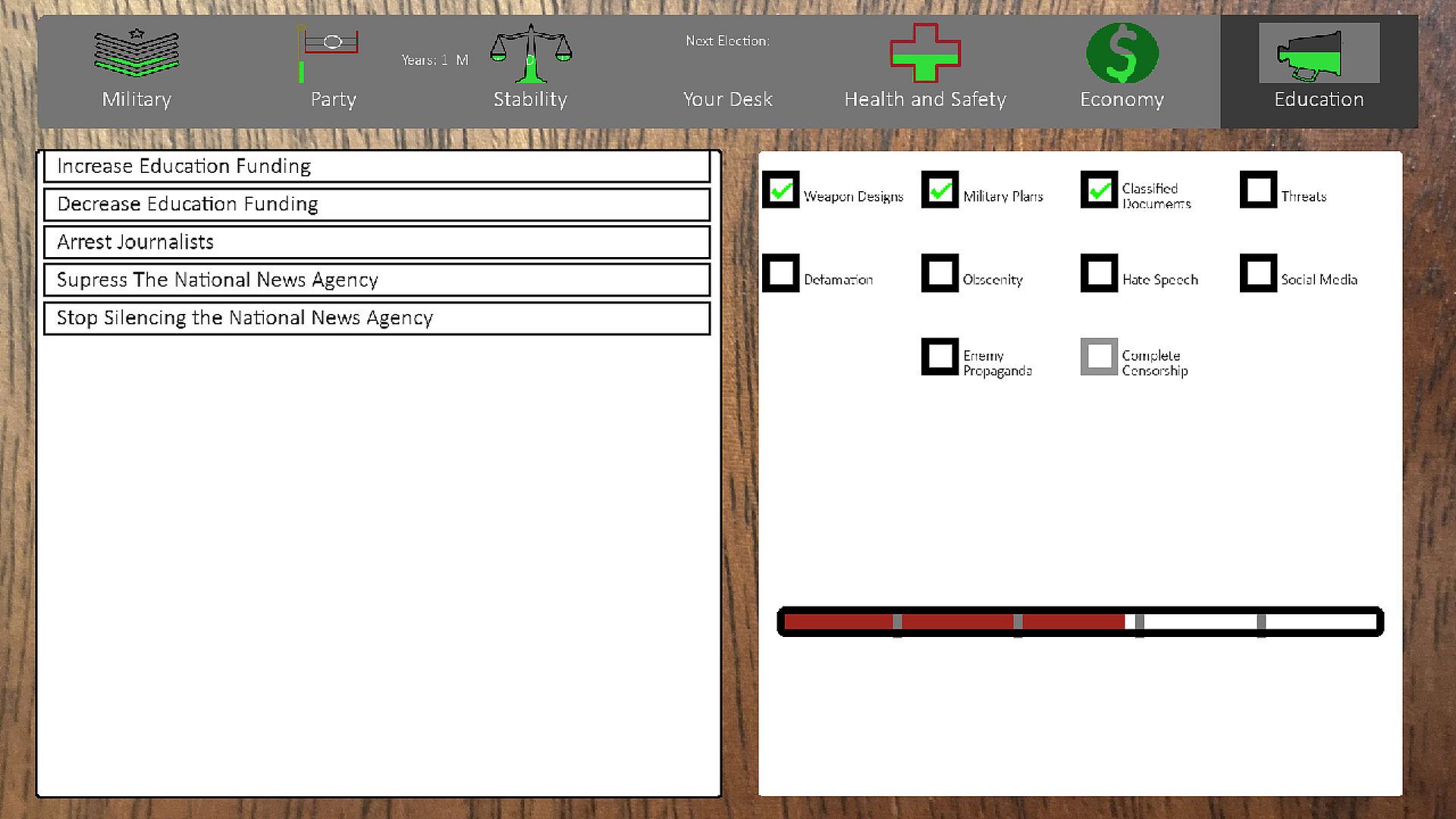The image size is (1456, 819).
Task: Enable the Threats censorship checkbox
Action: point(1258,190)
